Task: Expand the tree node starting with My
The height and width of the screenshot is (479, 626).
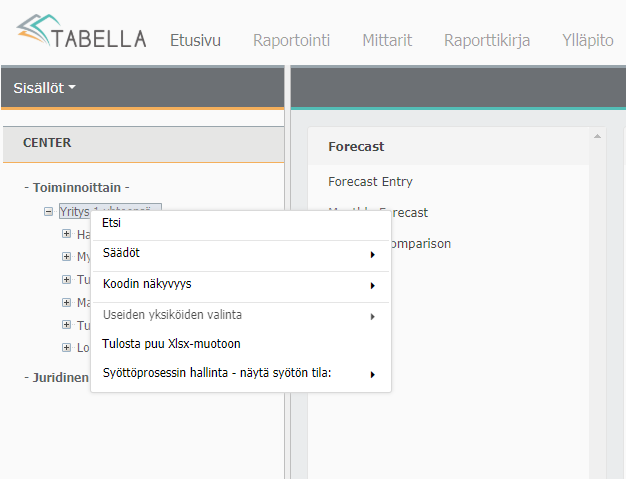Action: [x=66, y=257]
